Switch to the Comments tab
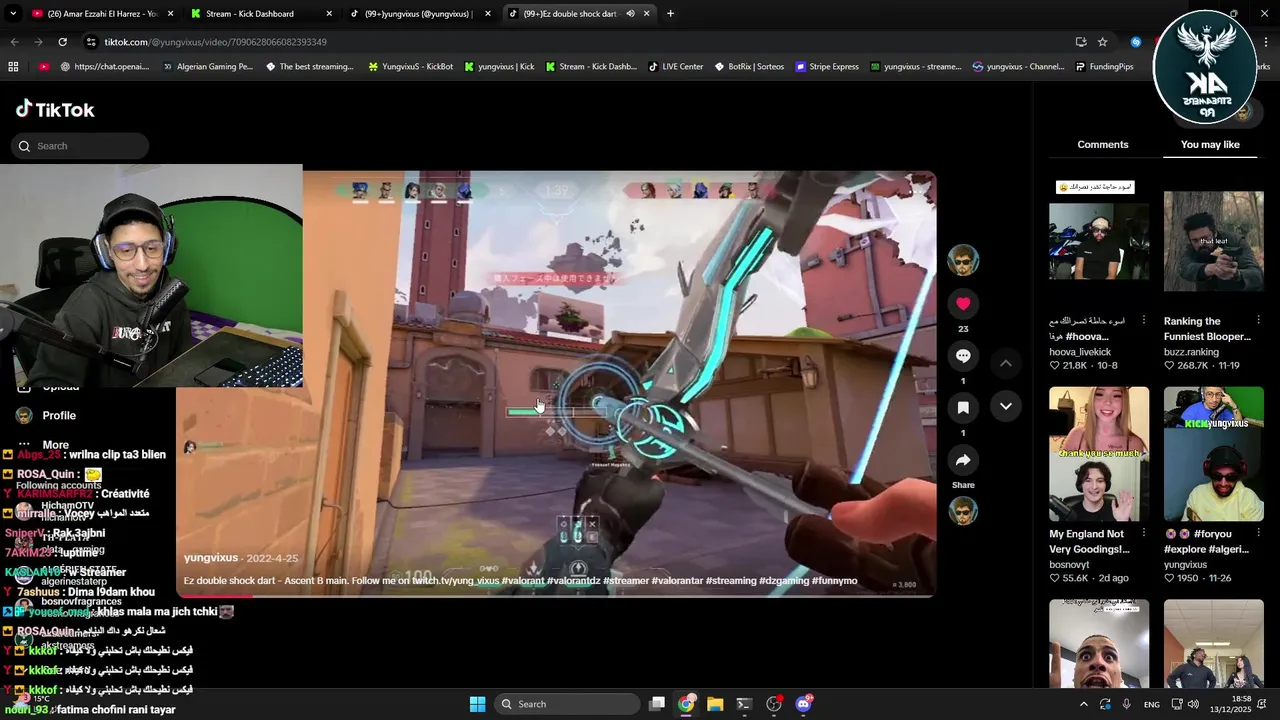 (x=1103, y=145)
